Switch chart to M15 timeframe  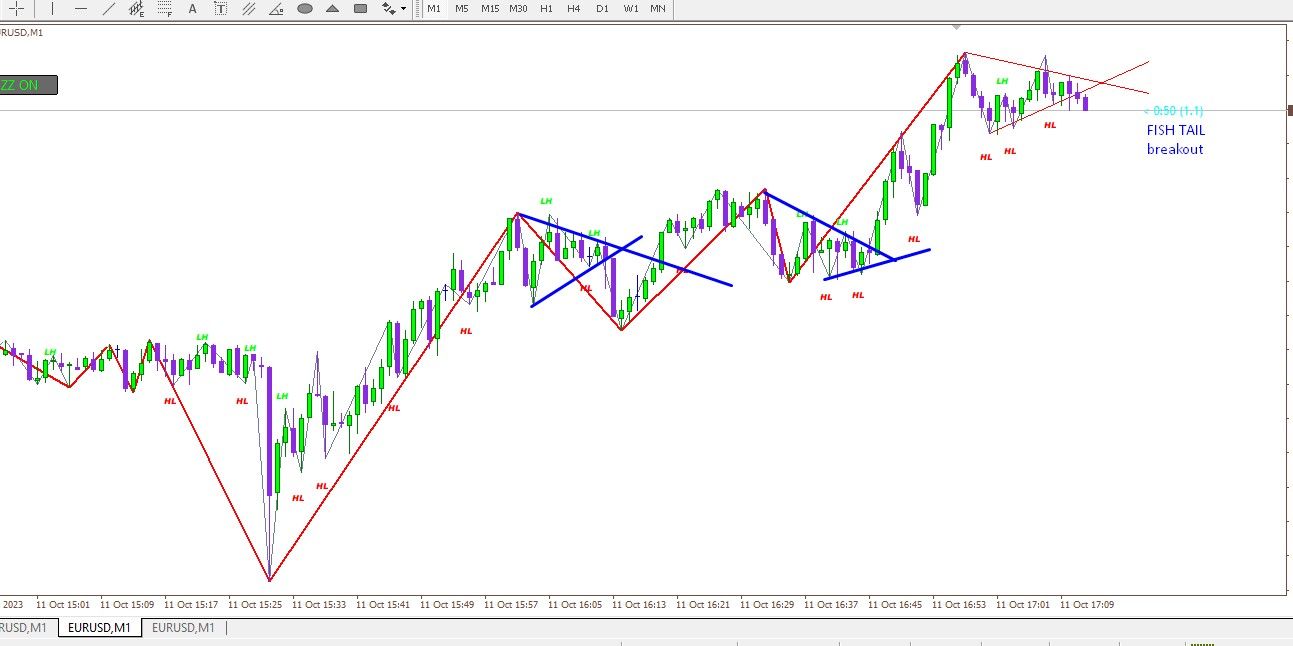tap(490, 8)
